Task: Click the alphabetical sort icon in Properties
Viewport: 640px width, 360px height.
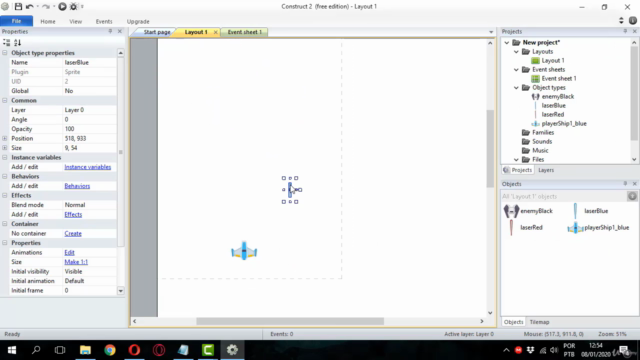Action: pos(17,42)
